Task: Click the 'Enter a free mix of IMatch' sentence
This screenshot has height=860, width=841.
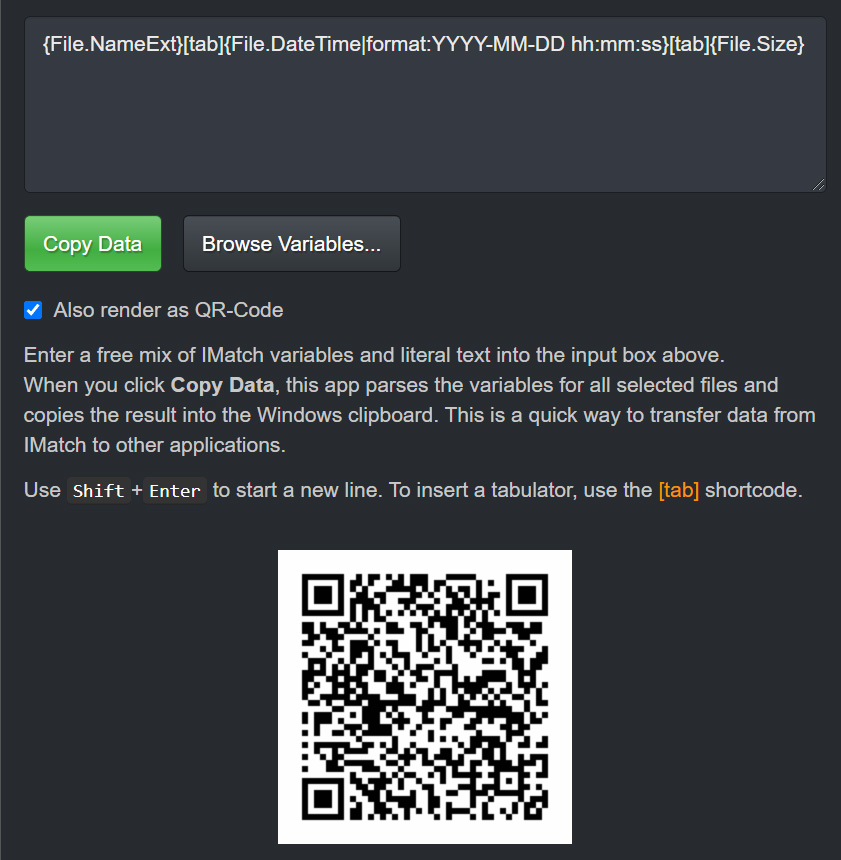Action: click(x=374, y=355)
